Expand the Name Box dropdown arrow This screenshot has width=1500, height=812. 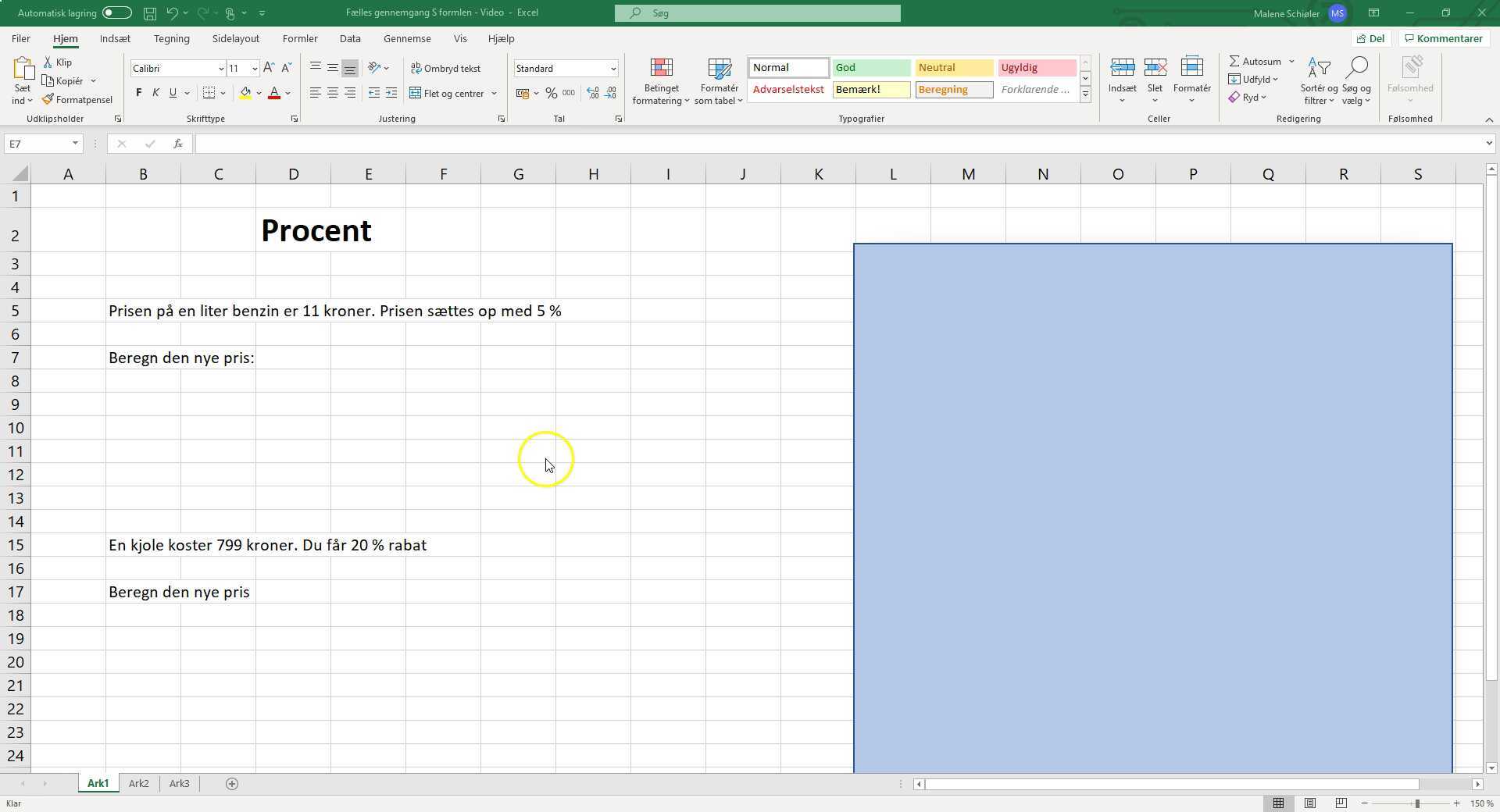(75, 144)
